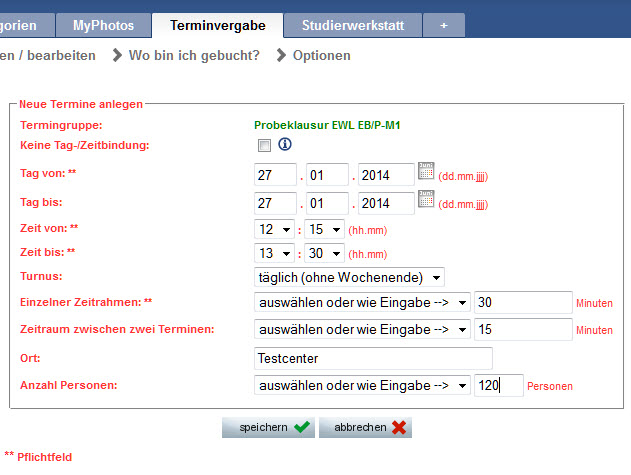Open calendar picker for Tag von

pos(426,171)
